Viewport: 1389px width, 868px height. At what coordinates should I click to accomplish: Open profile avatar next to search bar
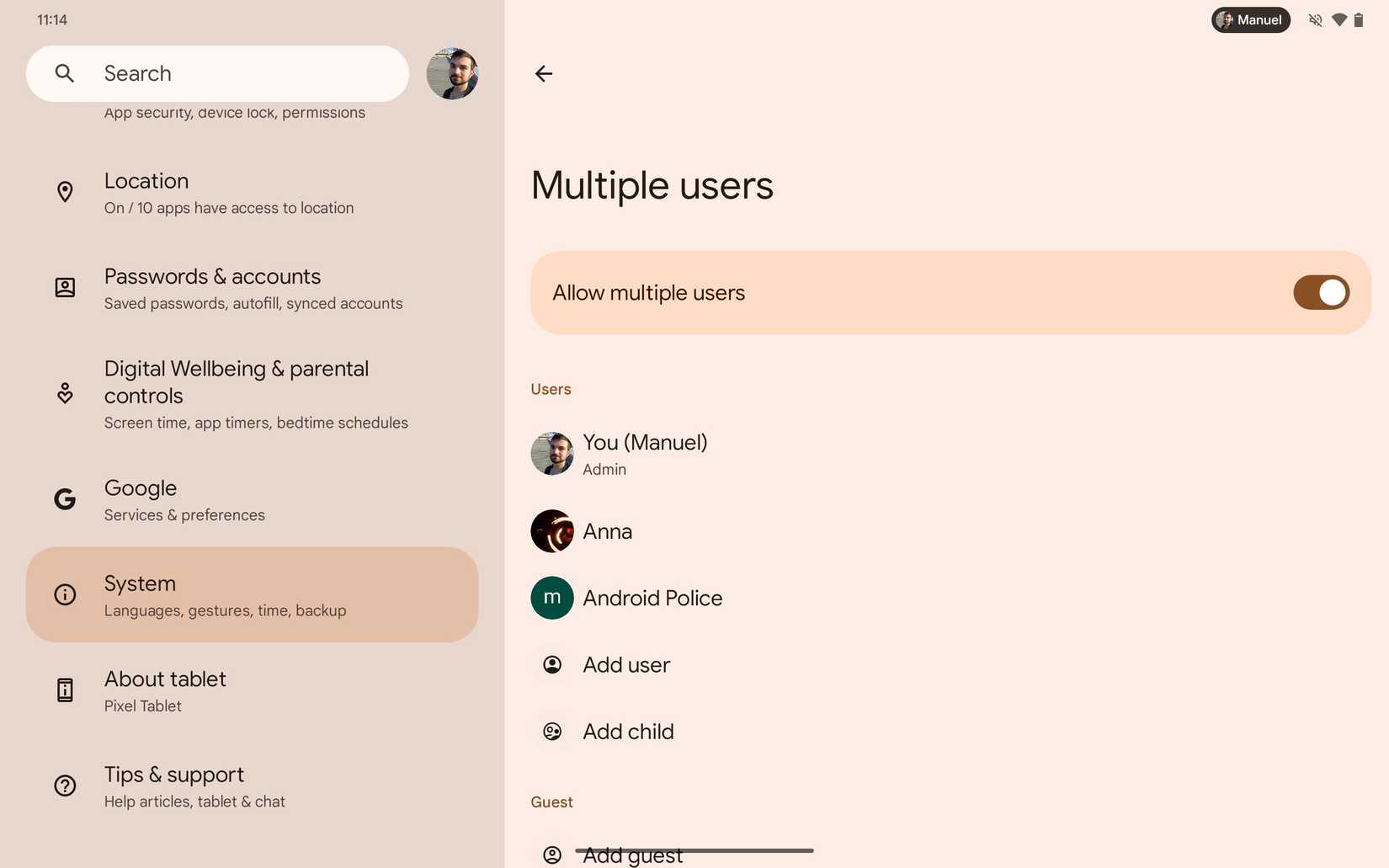pos(452,74)
